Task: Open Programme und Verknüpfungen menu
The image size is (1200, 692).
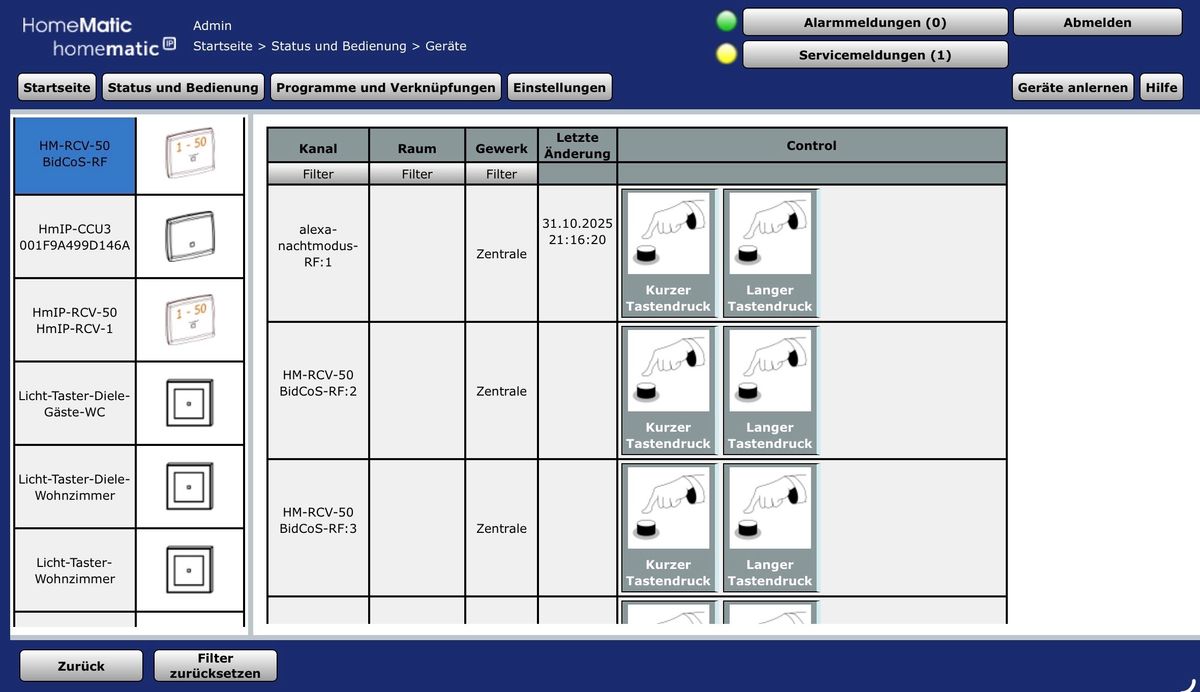Action: pos(386,87)
